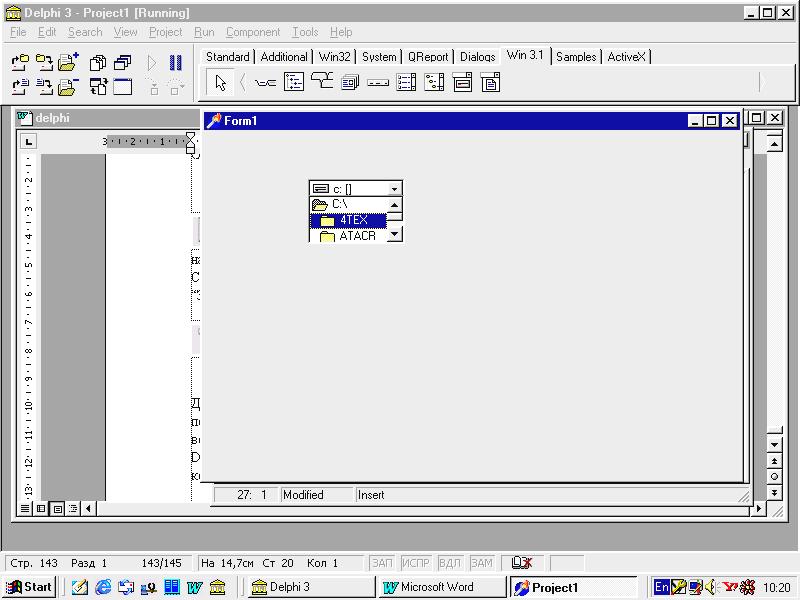Switch to the Additional palette tab
The image size is (800, 600).
coord(284,57)
